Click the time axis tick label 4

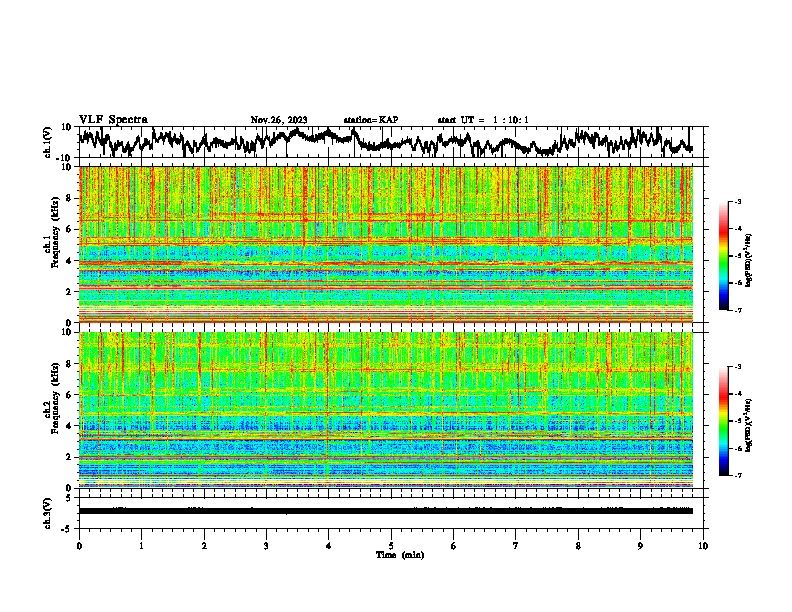pyautogui.click(x=329, y=546)
